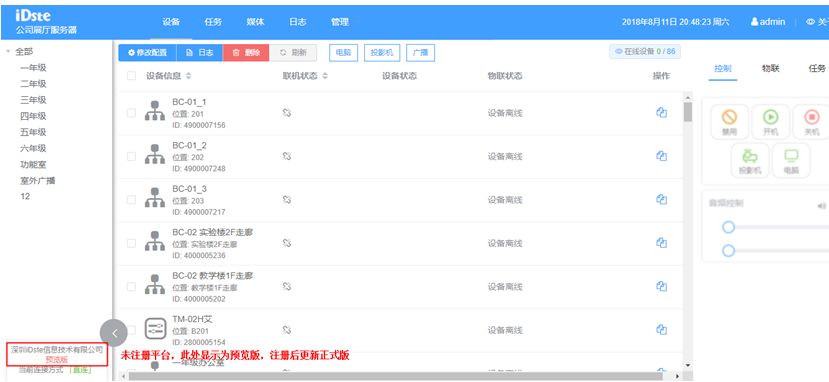Screen dimensions: 829x382
Task: Click copy icon for BC-02 实验楼2F走廊
Action: tap(661, 243)
